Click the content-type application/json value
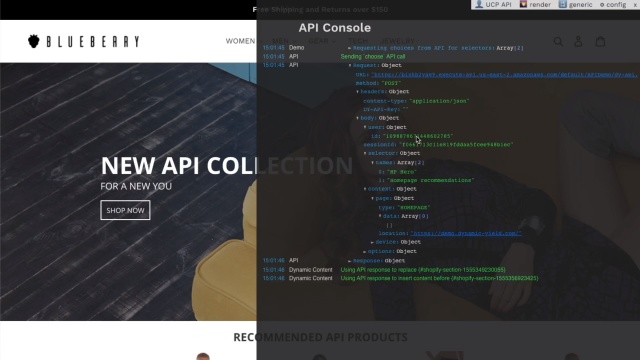The height and width of the screenshot is (360, 640). (x=439, y=101)
